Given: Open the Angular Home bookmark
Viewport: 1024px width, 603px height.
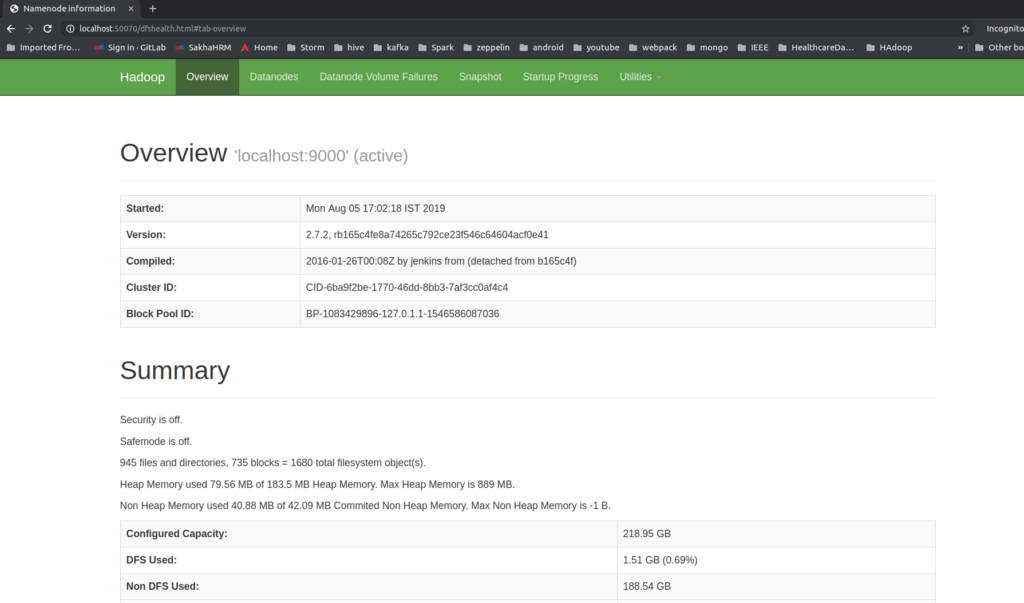Looking at the screenshot, I should click(x=259, y=47).
